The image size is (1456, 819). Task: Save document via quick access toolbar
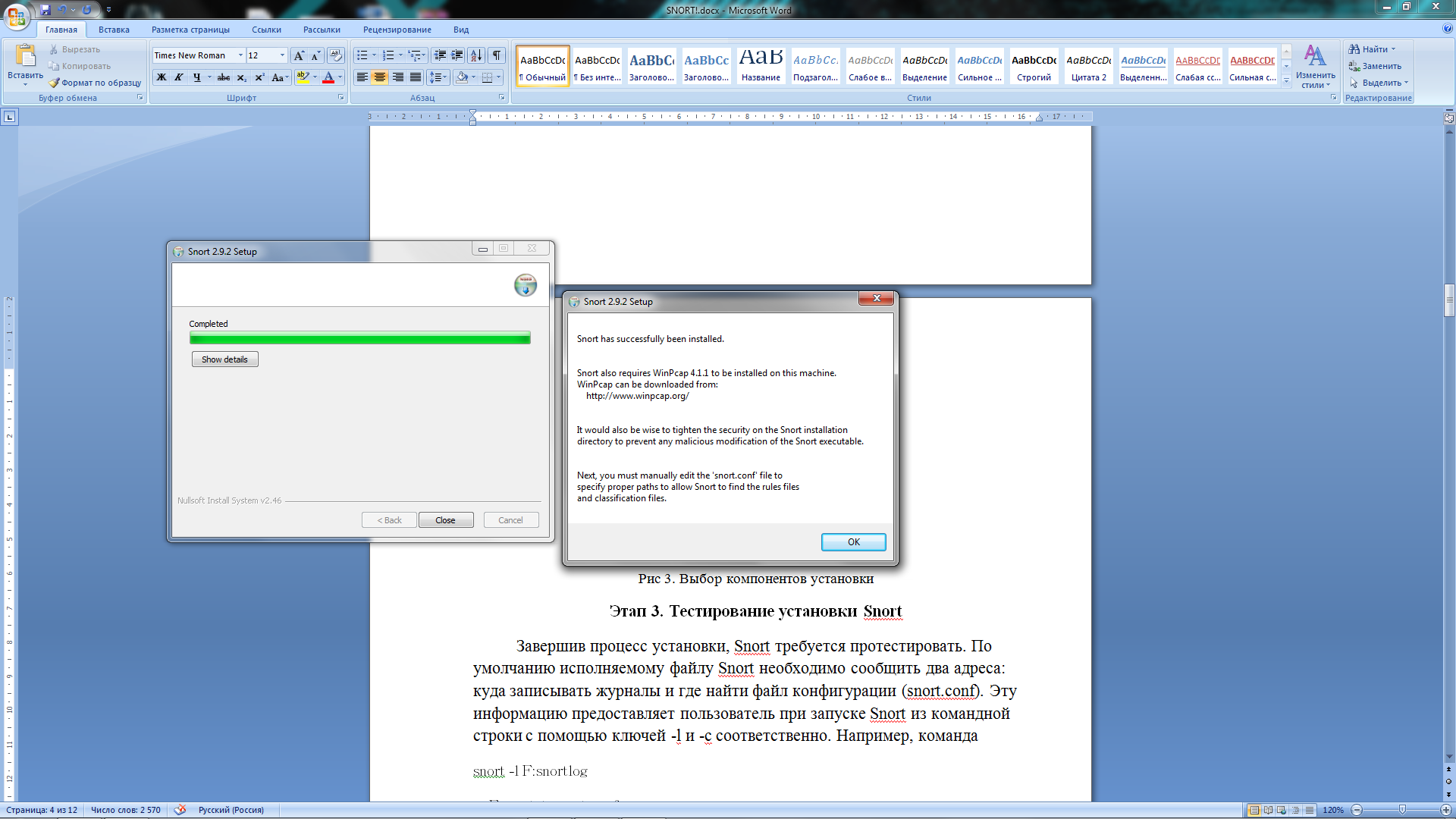click(45, 10)
